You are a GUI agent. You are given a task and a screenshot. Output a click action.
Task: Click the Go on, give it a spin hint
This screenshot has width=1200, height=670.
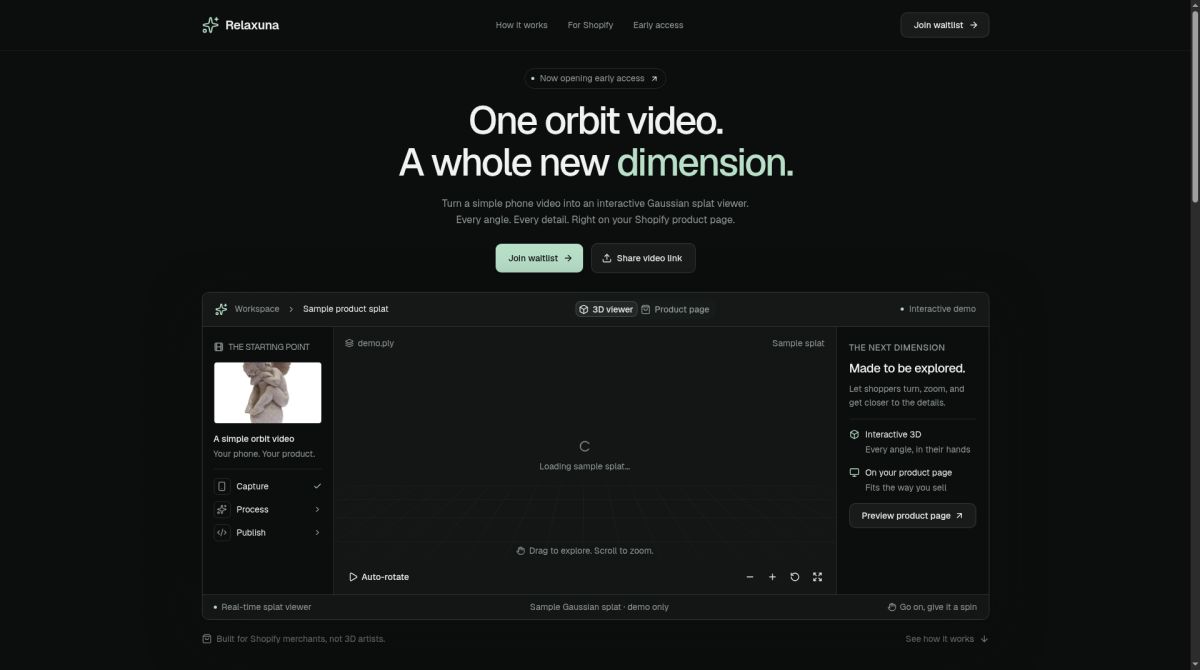pos(932,607)
